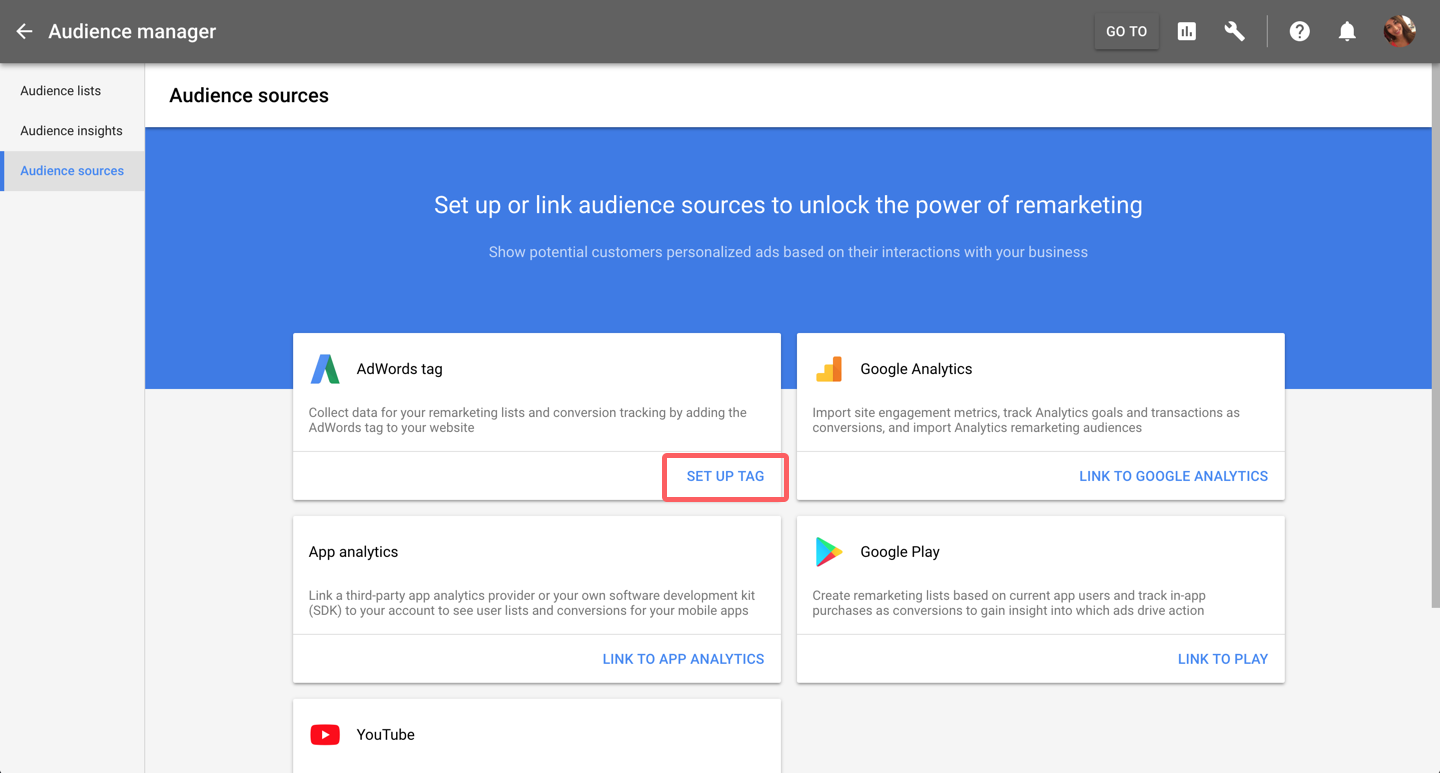
Task: Click the Audience manager header title
Action: pyautogui.click(x=132, y=32)
